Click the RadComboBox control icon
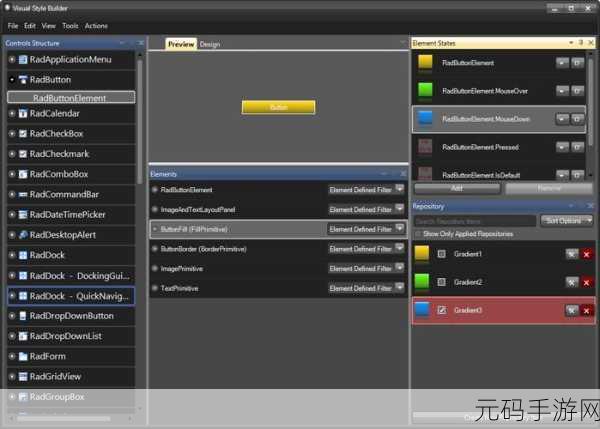600x429 pixels. (23, 174)
